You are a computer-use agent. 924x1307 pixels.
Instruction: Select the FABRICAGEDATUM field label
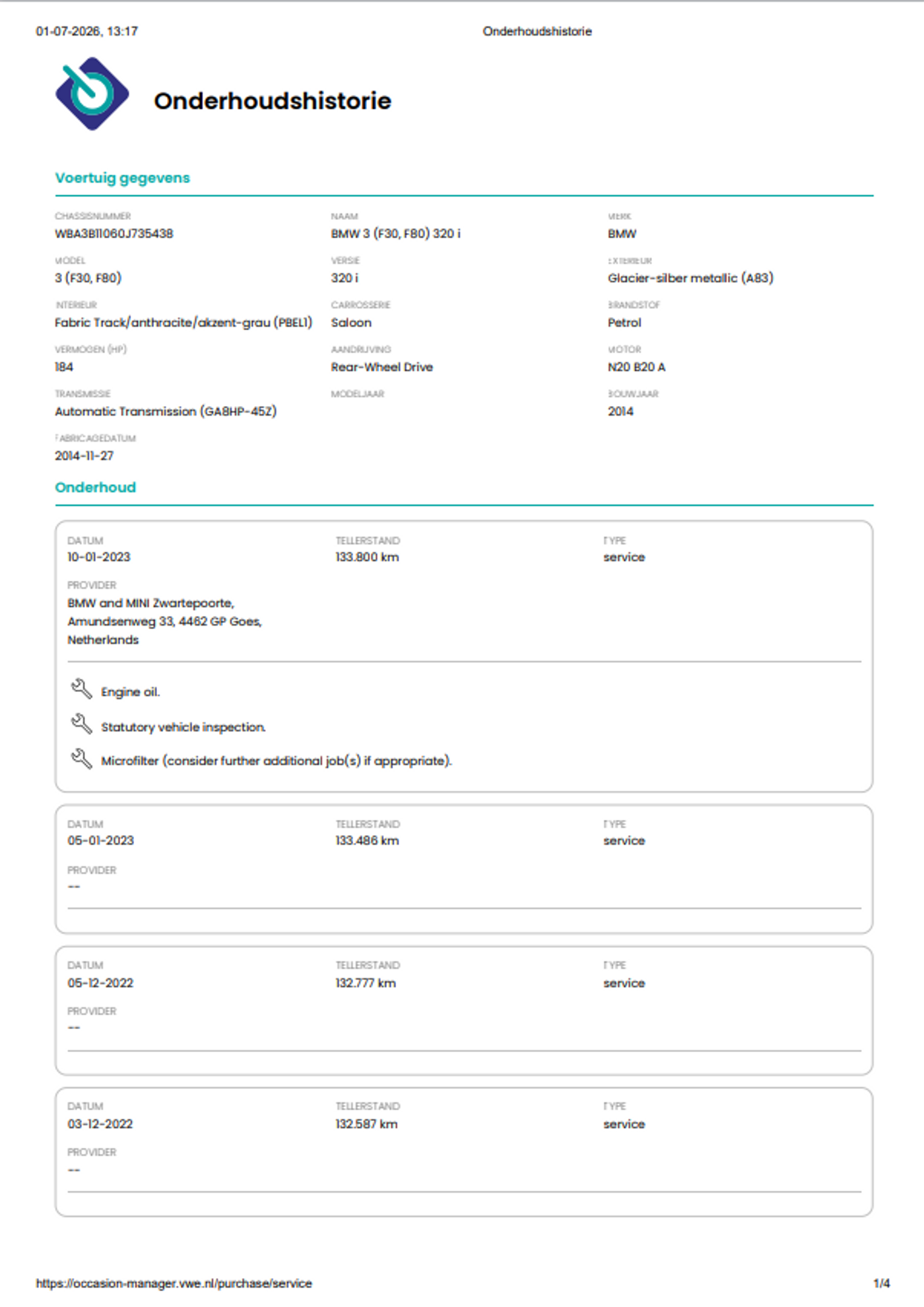95,438
